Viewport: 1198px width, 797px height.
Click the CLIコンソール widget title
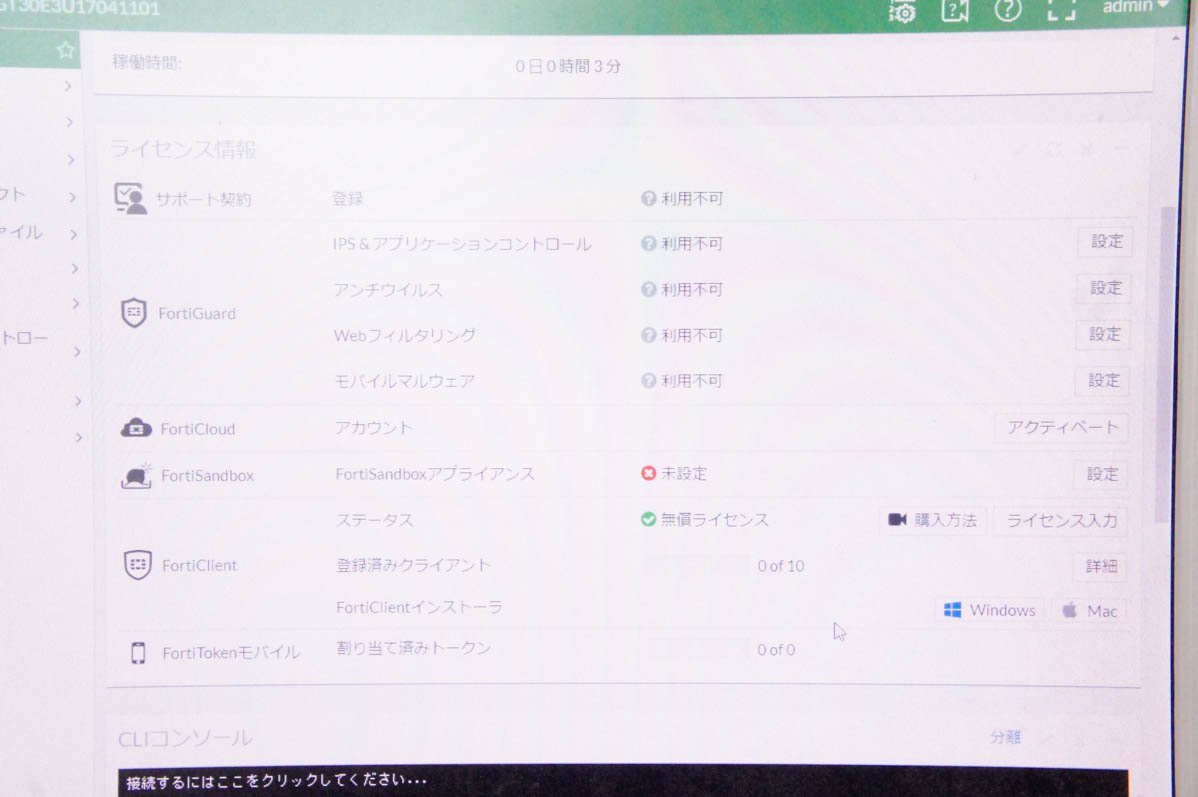(x=185, y=738)
